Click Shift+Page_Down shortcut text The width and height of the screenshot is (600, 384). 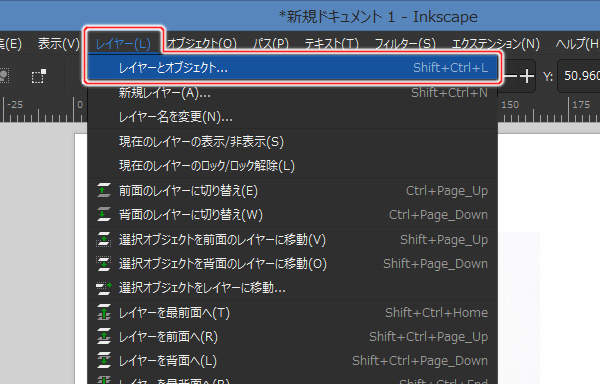tap(436, 264)
